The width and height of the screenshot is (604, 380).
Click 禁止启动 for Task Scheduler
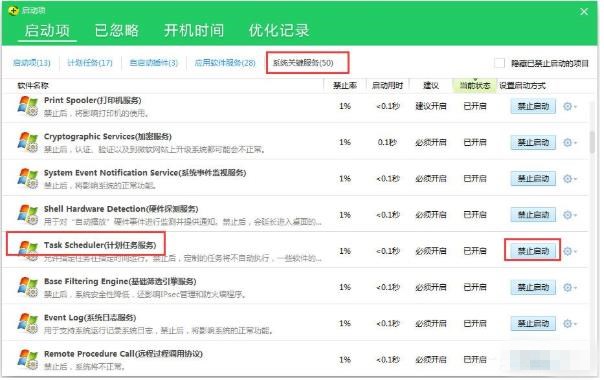[533, 251]
